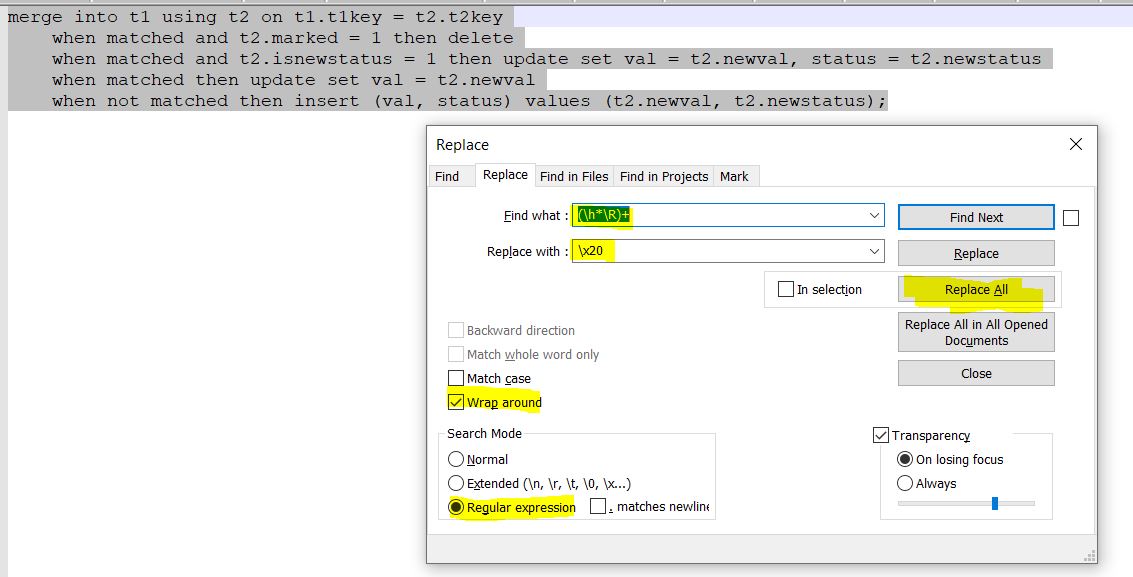Viewport: 1133px width, 577px height.
Task: Adjust the transparency slider
Action: coord(993,505)
